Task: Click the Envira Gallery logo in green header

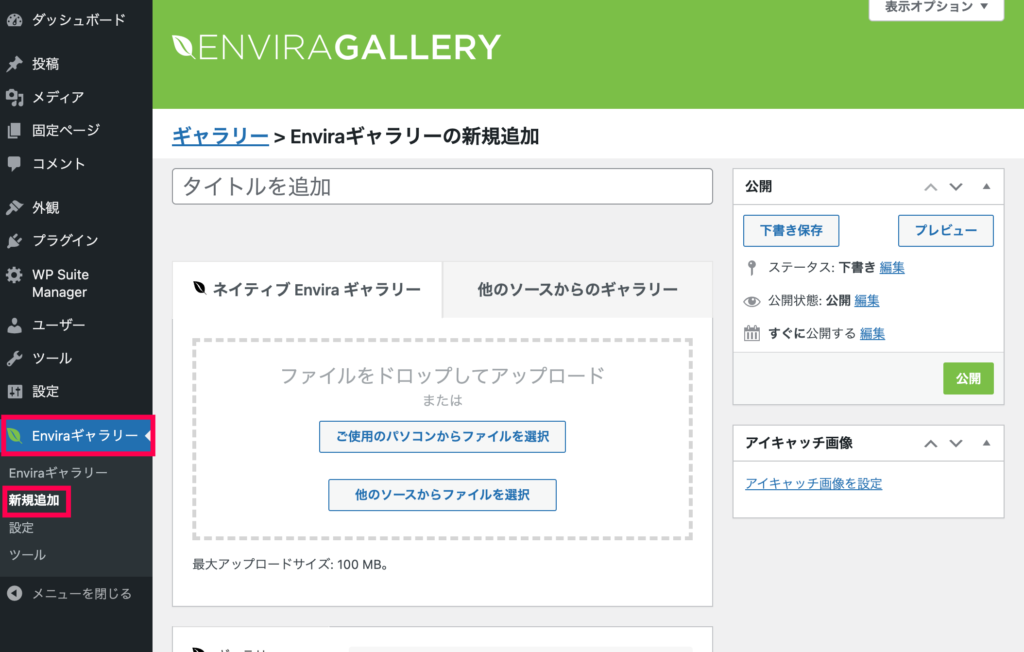Action: [336, 48]
